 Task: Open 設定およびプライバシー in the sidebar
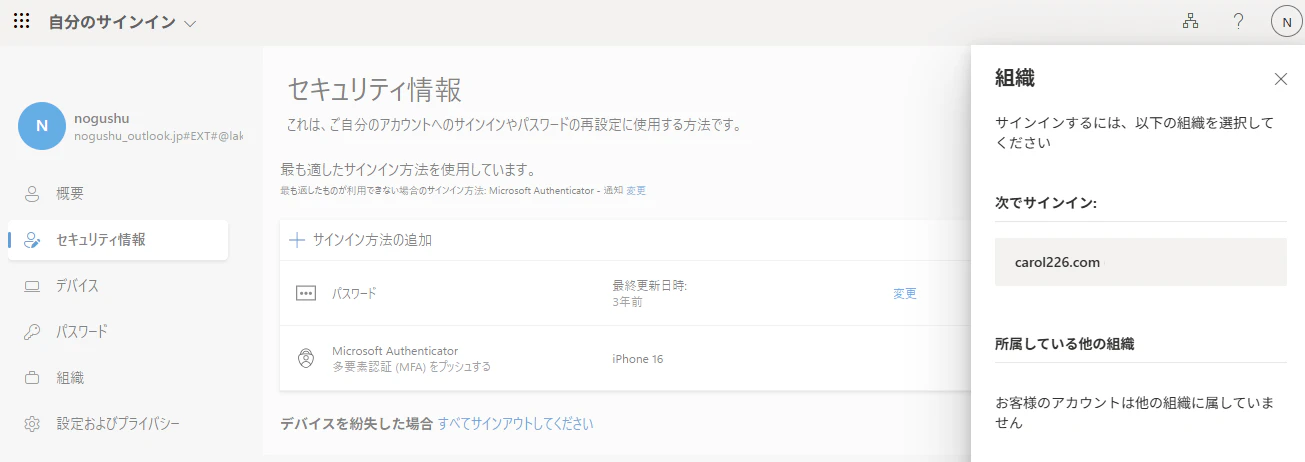pyautogui.click(x=118, y=424)
